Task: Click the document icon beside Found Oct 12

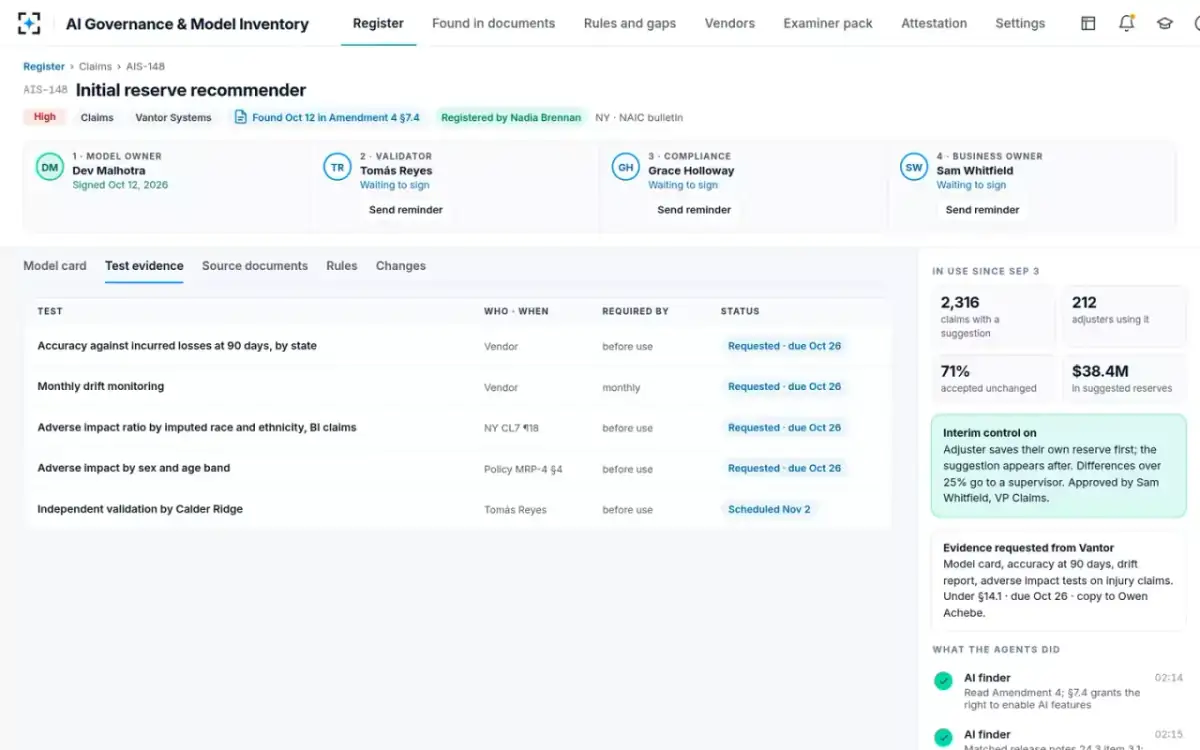Action: point(240,117)
